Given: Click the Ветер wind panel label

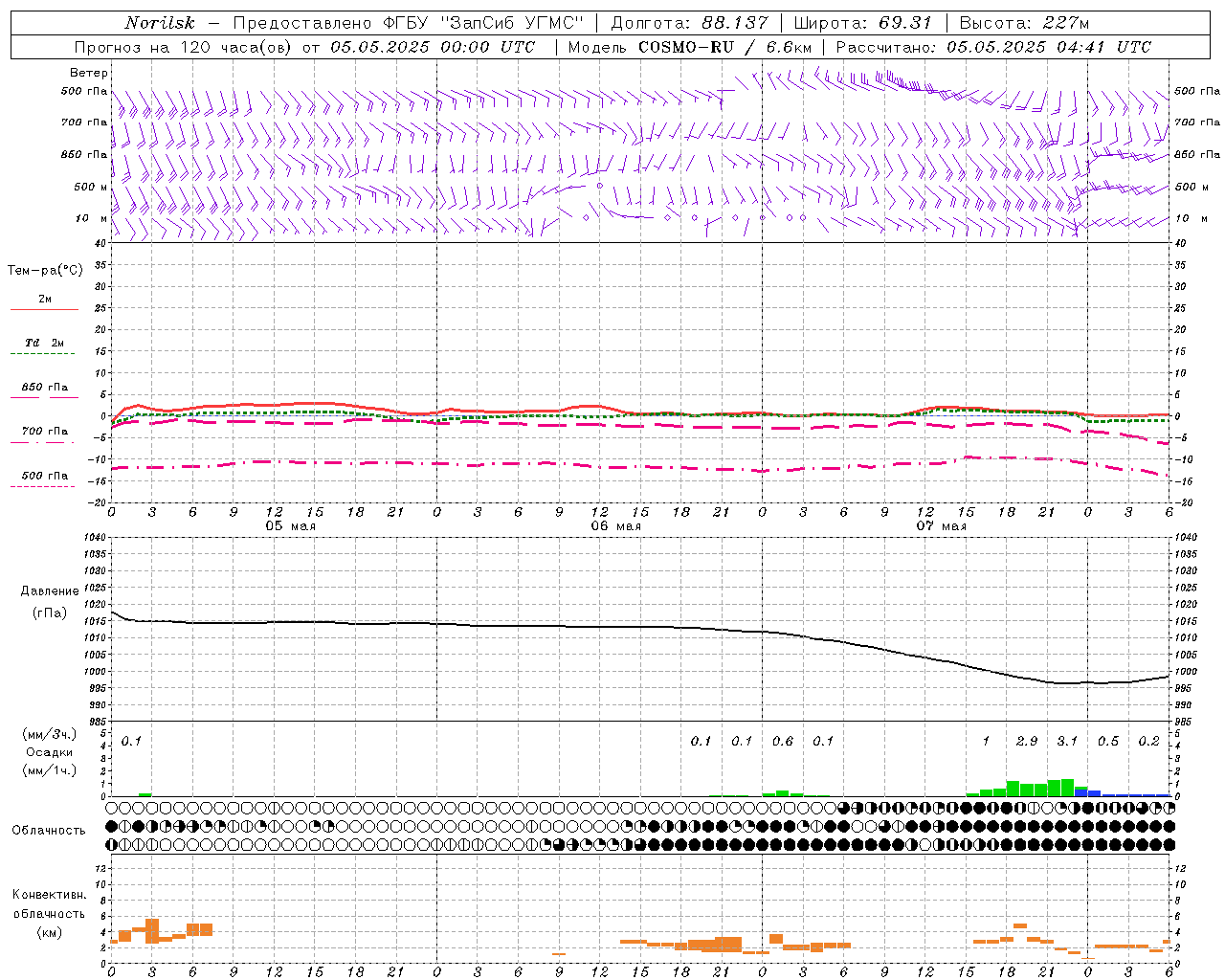Looking at the screenshot, I should coord(89,73).
